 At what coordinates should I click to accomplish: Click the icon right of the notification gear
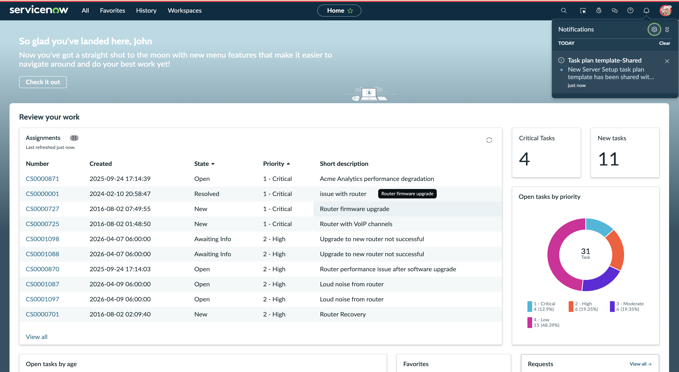point(667,29)
